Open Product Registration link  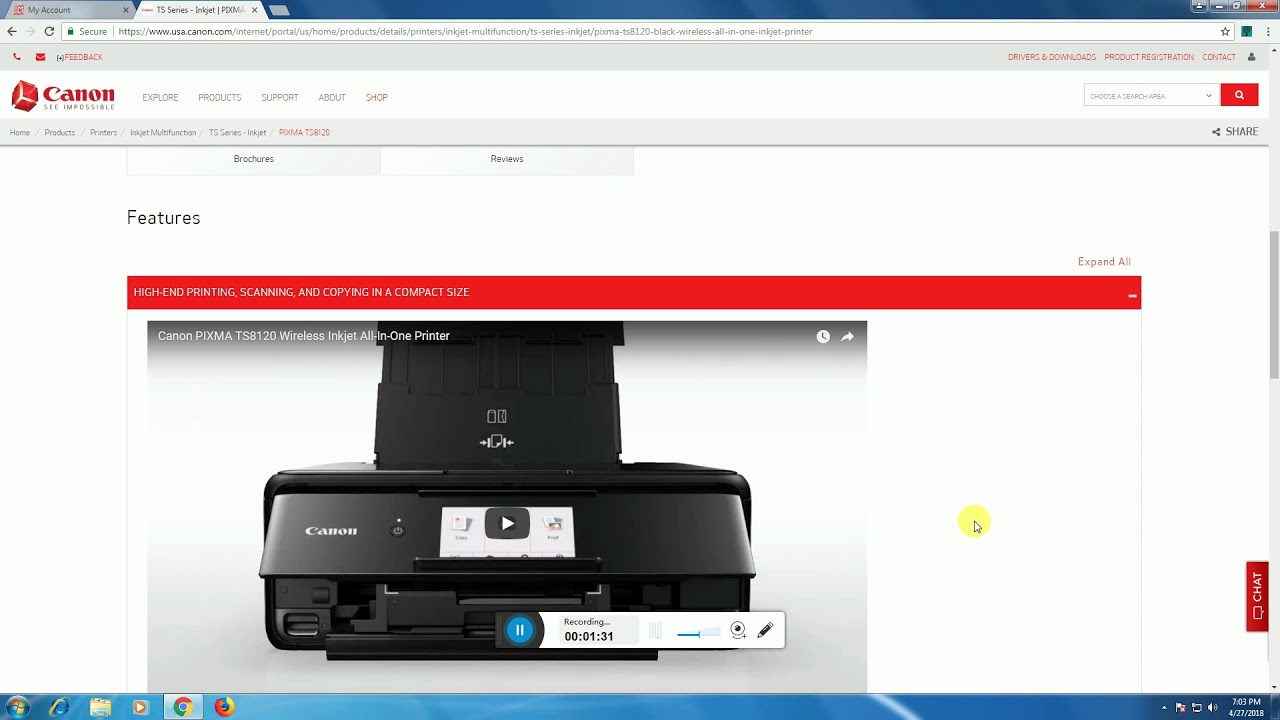[1149, 57]
